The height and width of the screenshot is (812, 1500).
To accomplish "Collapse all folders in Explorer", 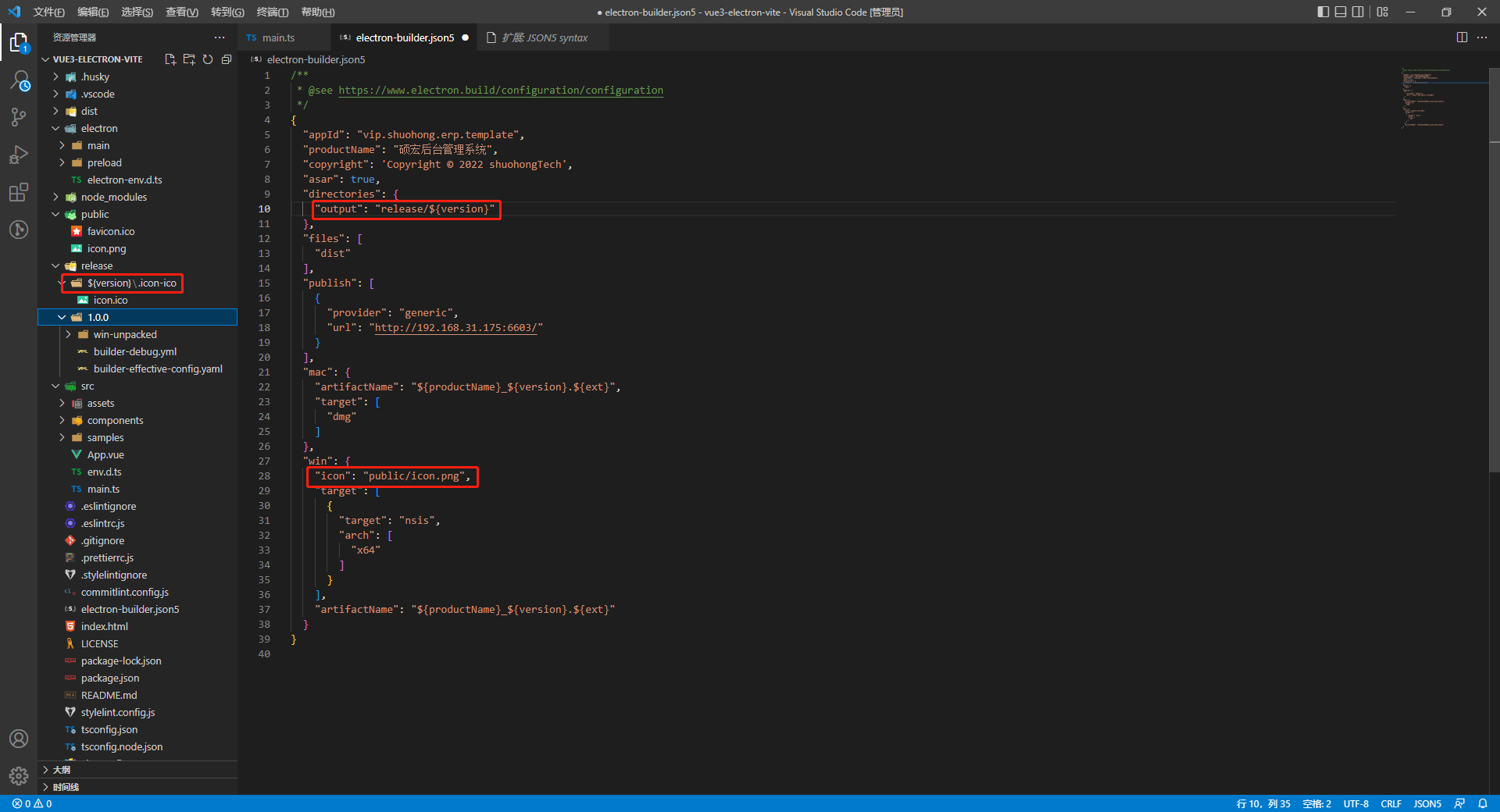I will (227, 59).
